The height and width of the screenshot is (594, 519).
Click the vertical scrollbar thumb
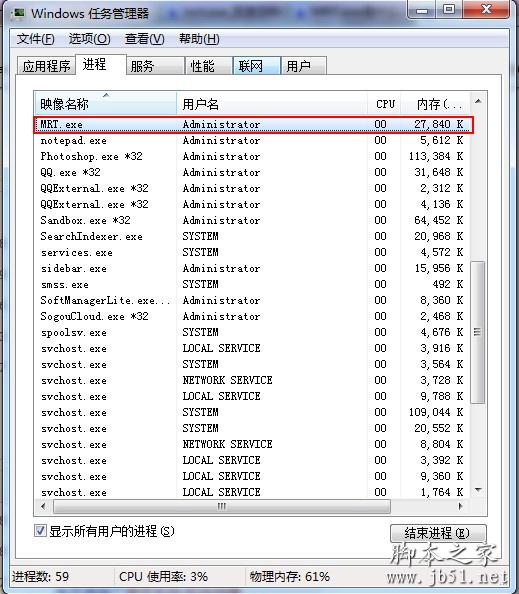coord(478,332)
